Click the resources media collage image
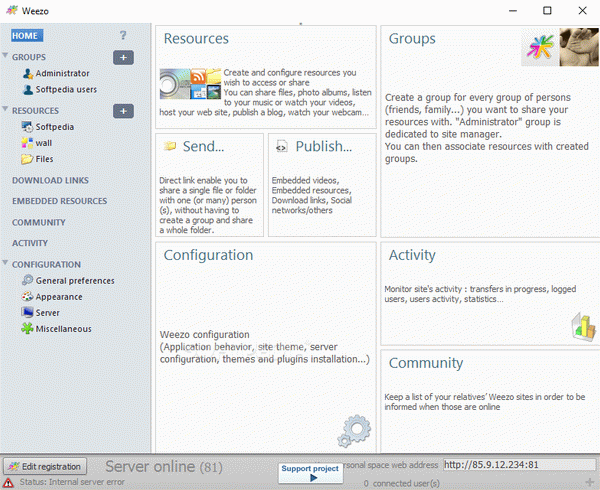The width and height of the screenshot is (600, 490). [x=190, y=84]
